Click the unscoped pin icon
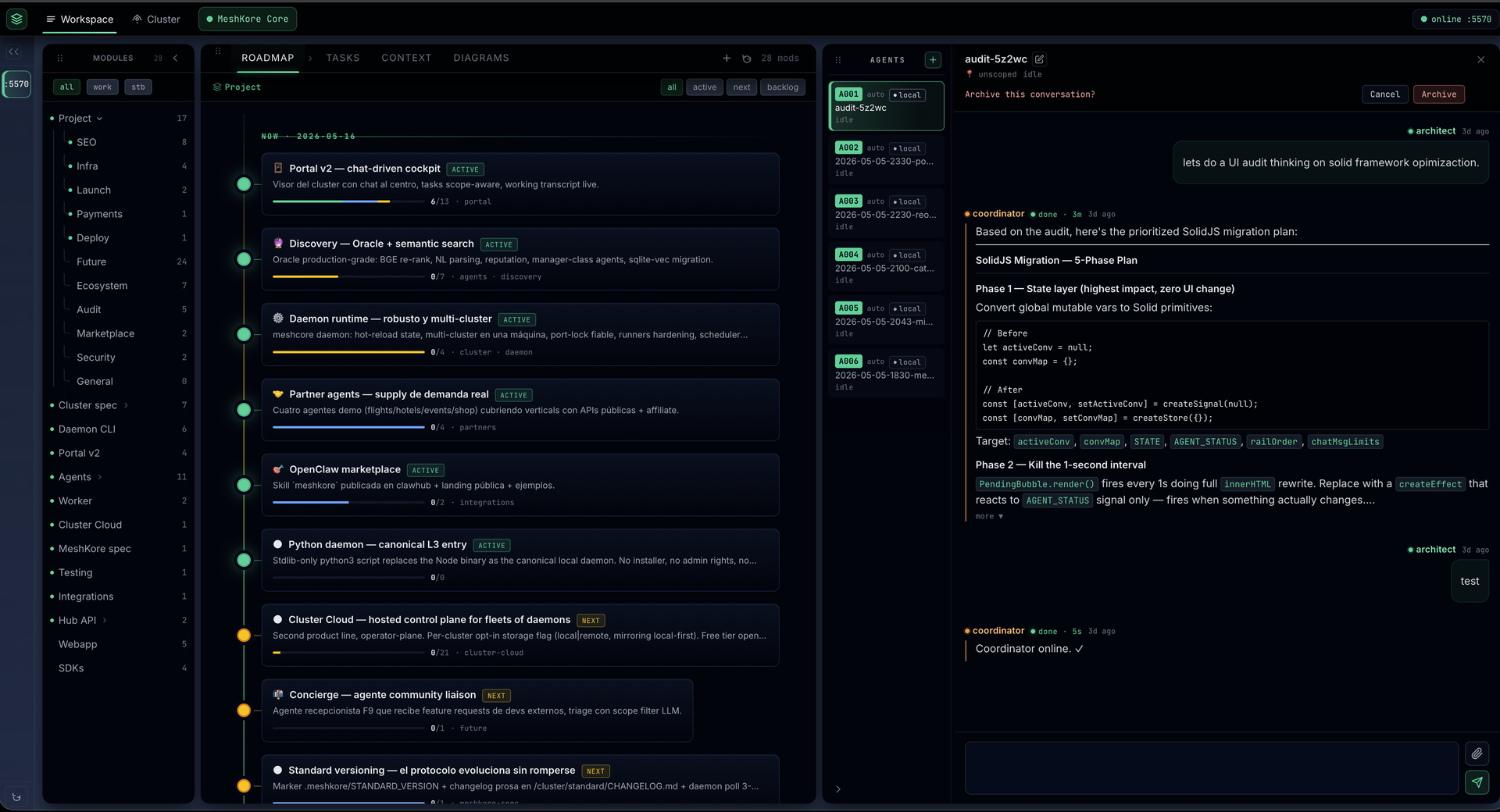Screen dimensions: 1500x812 click(970, 74)
